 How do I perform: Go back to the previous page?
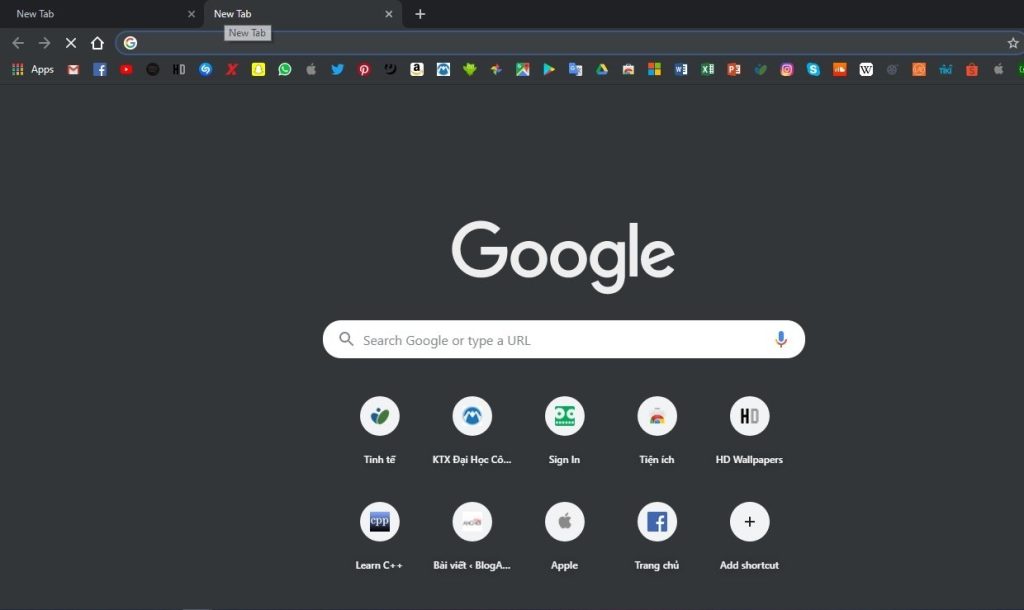pyautogui.click(x=18, y=43)
